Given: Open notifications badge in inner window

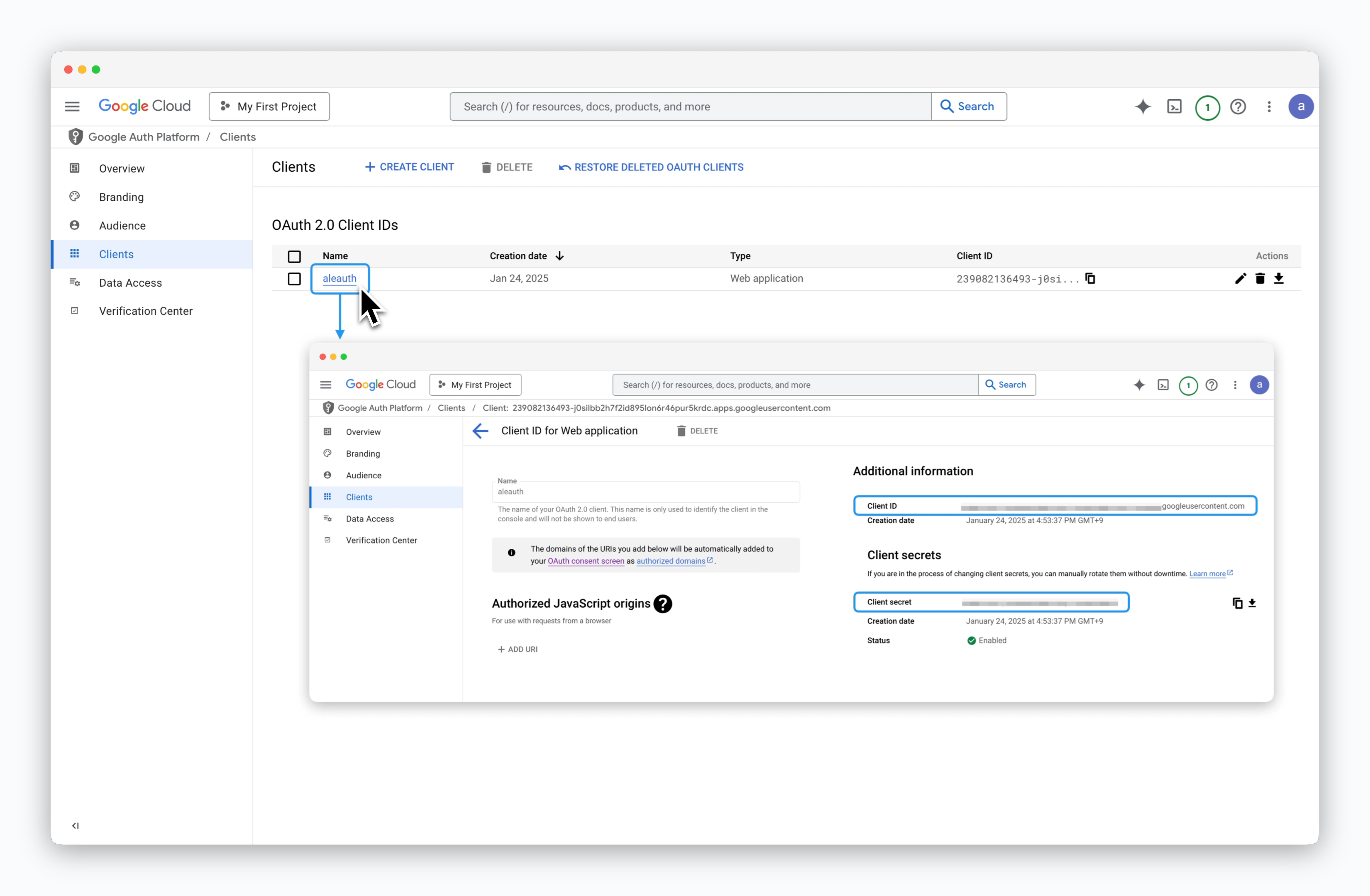Looking at the screenshot, I should 1188,385.
